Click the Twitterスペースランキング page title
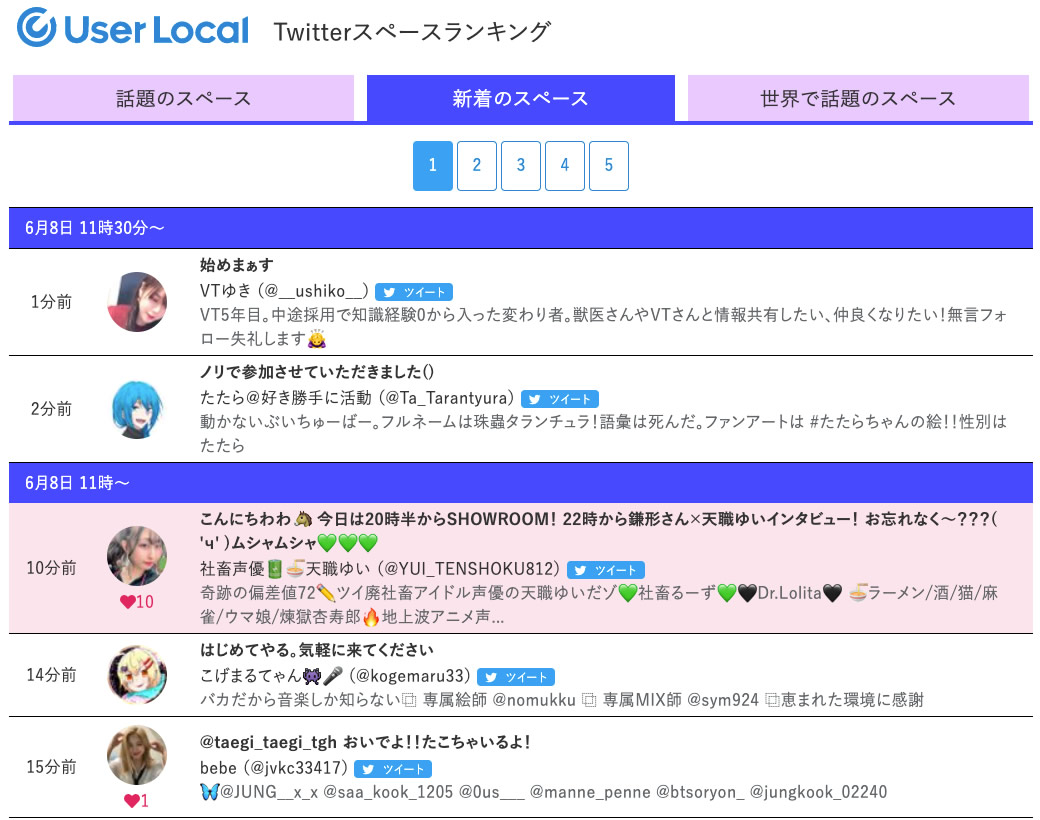 [x=412, y=31]
